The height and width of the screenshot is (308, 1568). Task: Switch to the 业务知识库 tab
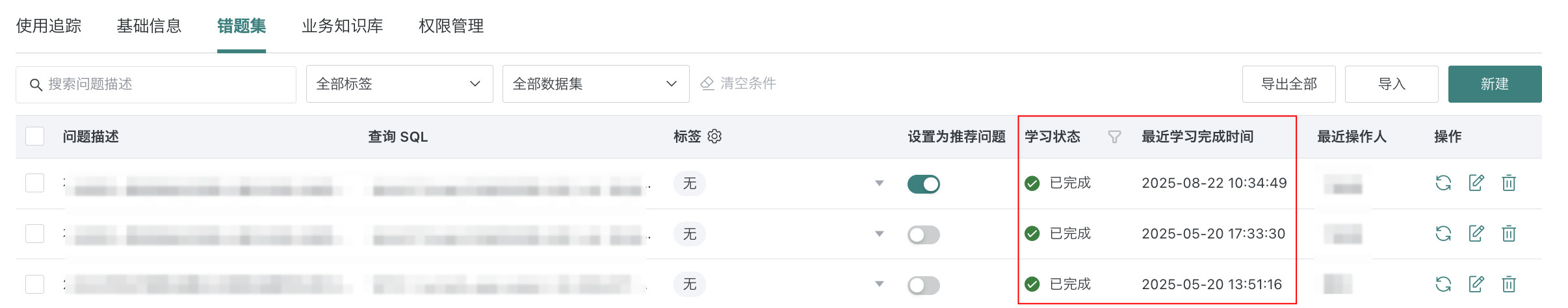click(x=342, y=26)
